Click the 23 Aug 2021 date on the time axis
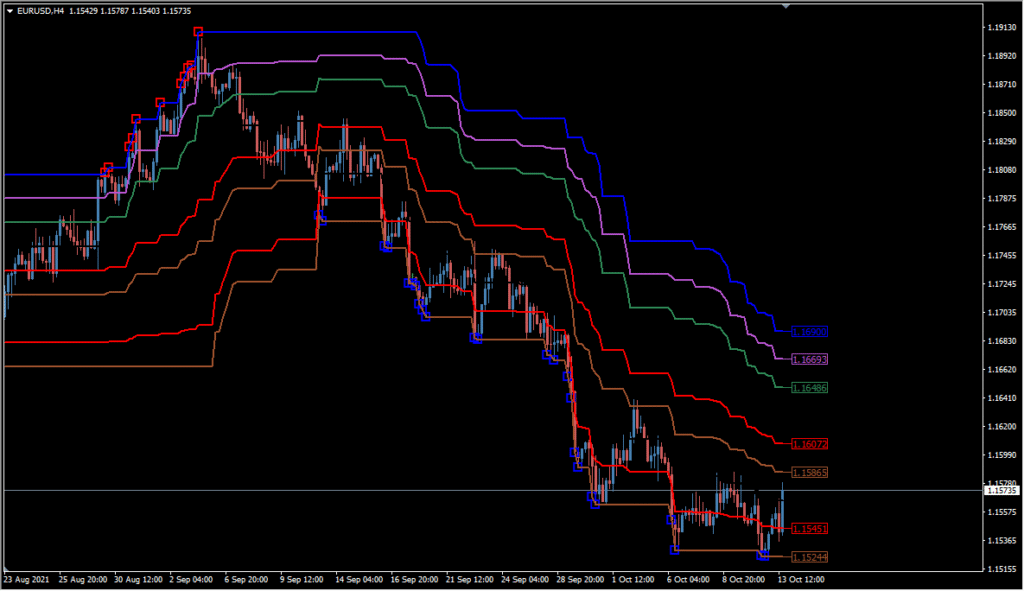This screenshot has width=1024, height=591. pos(26,579)
